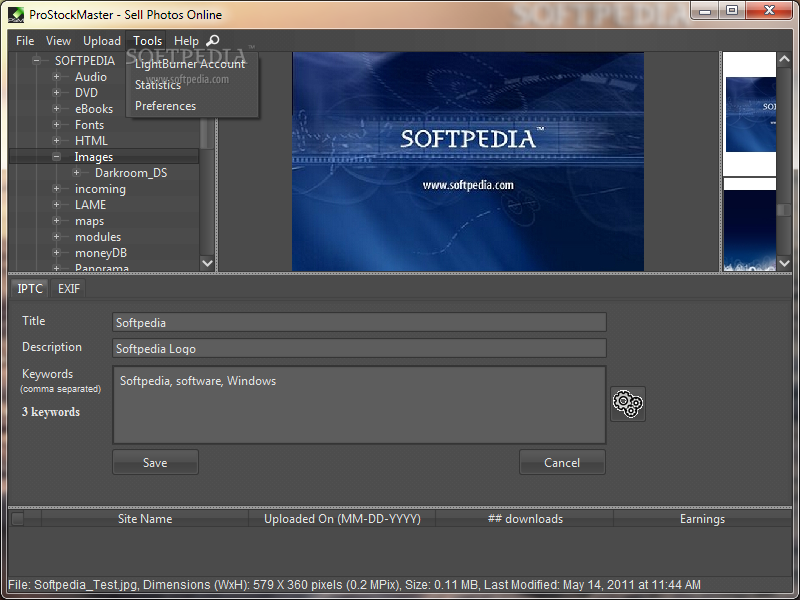Expand the Fonts folder node
Screen dimensions: 800x600
(x=57, y=124)
